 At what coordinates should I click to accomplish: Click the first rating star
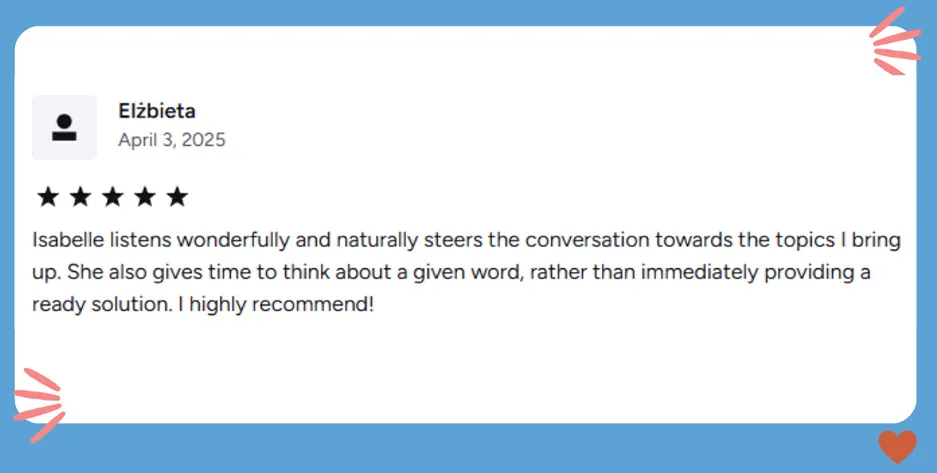coord(48,197)
